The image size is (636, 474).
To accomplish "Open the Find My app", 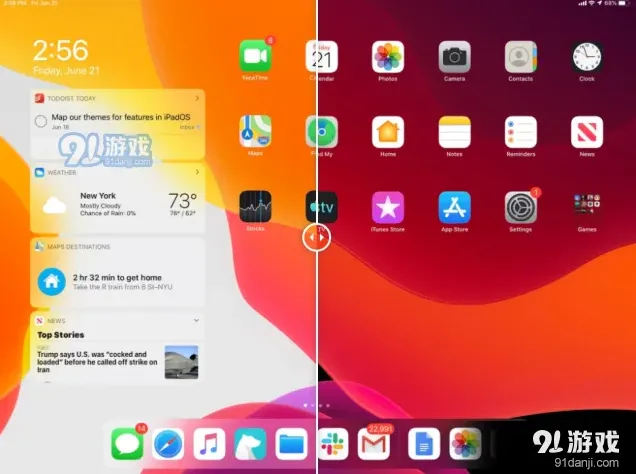I will [x=322, y=132].
